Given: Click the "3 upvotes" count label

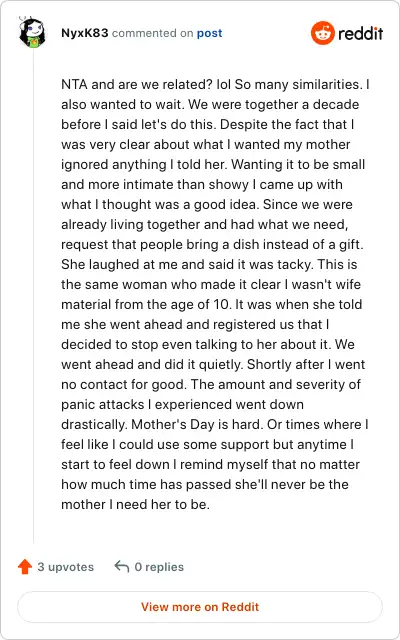Looking at the screenshot, I should [66, 567].
